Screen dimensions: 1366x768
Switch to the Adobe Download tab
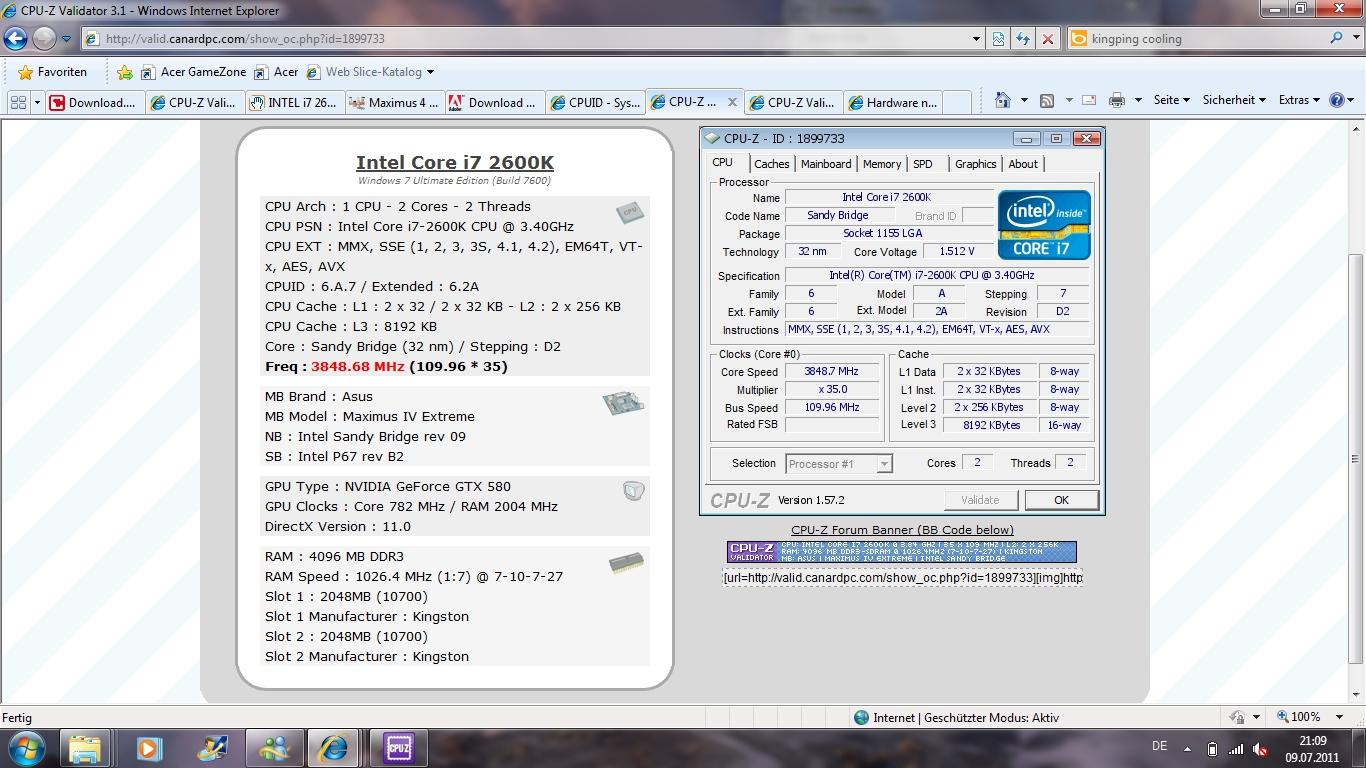495,102
